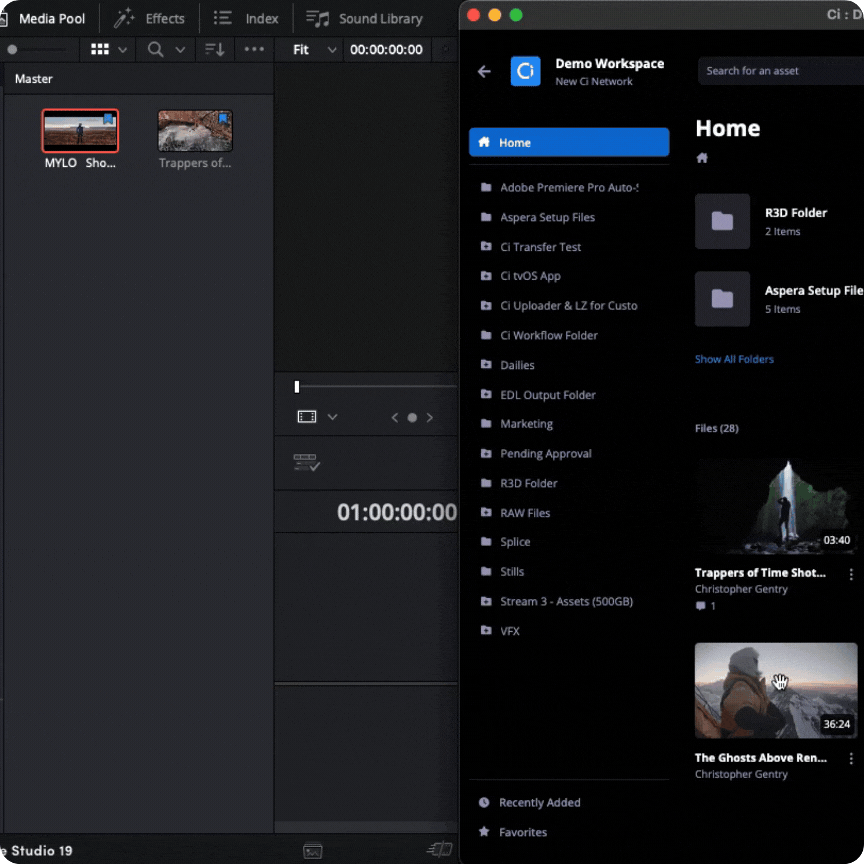Click the thumbnail grid view icon

pos(100,49)
